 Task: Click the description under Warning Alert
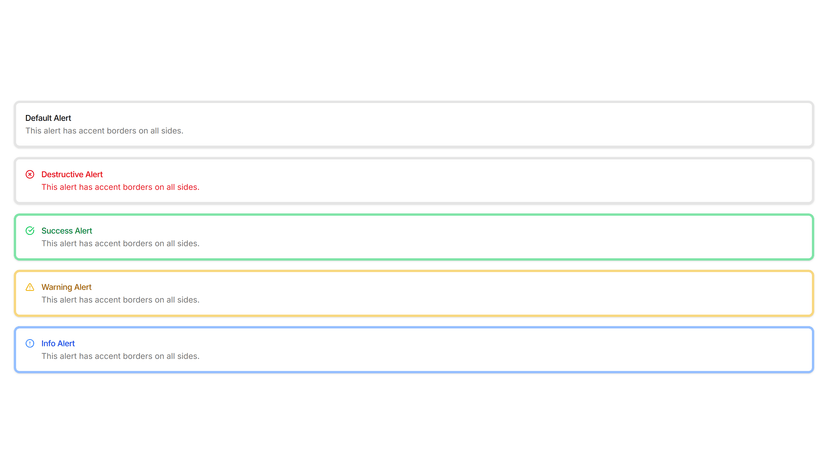pos(120,300)
